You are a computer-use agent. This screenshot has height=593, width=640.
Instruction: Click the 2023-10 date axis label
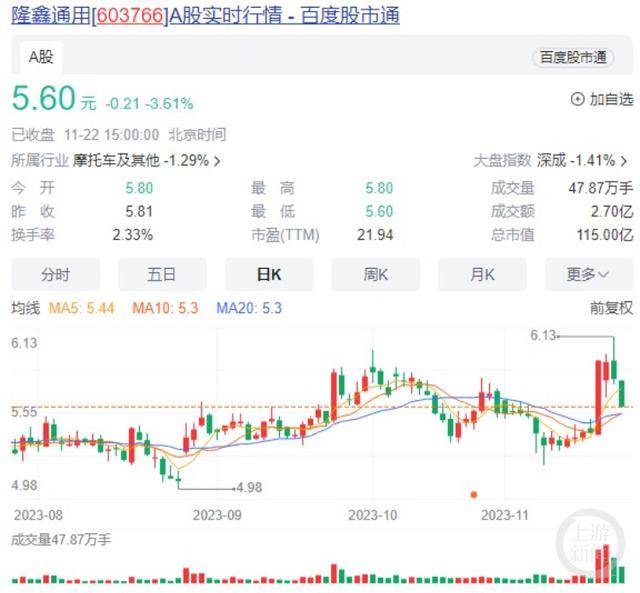tap(373, 515)
